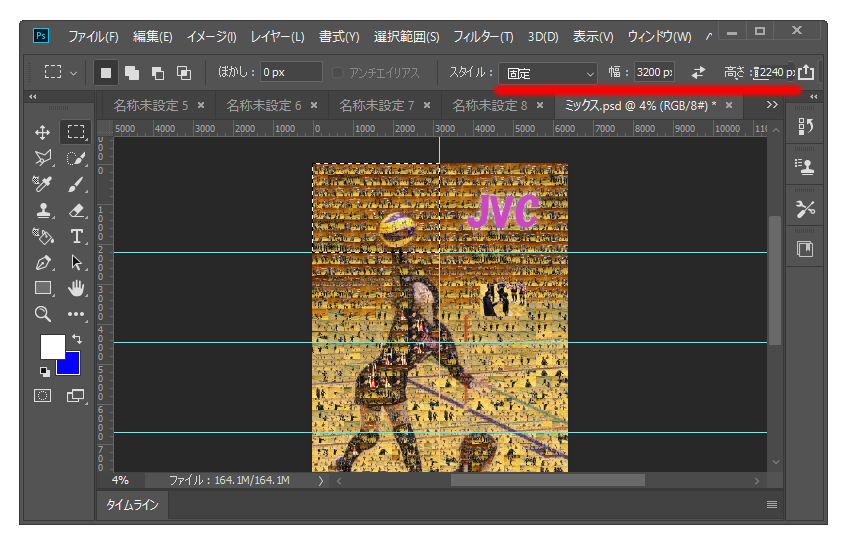This screenshot has height=550, width=850.
Task: Switch to the 名称未設定 5 tab
Action: point(150,106)
